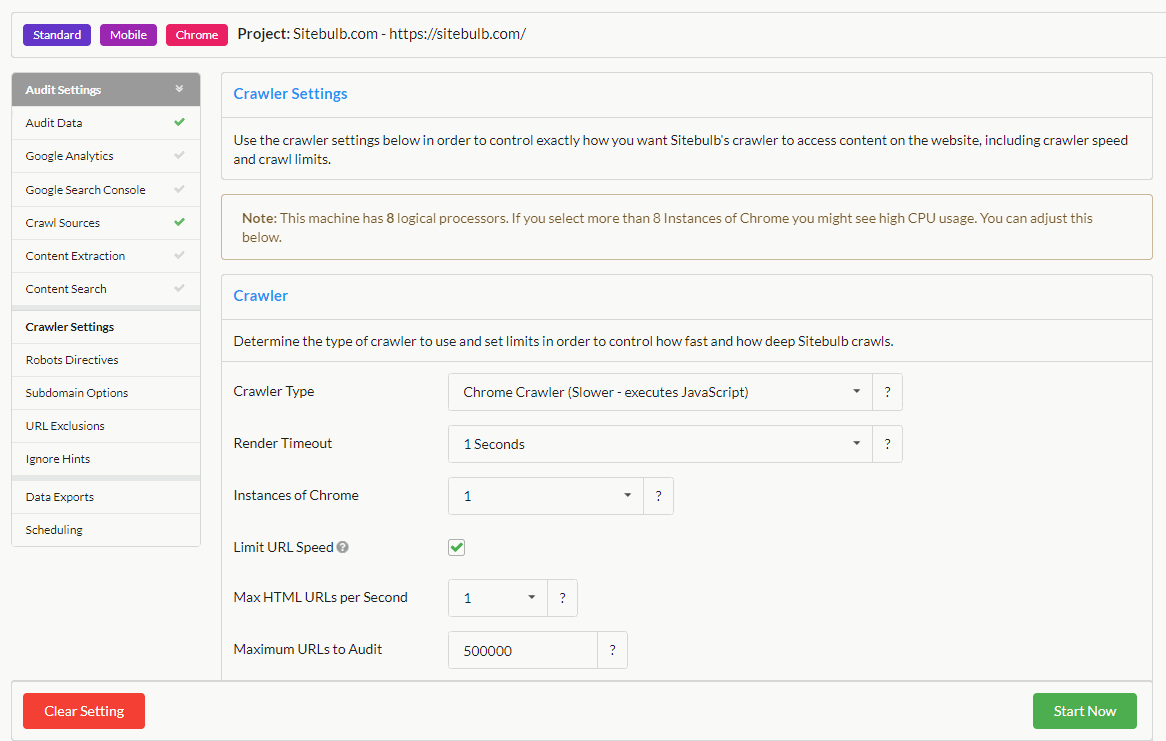
Task: Open Data Exports settings
Action: (x=106, y=497)
